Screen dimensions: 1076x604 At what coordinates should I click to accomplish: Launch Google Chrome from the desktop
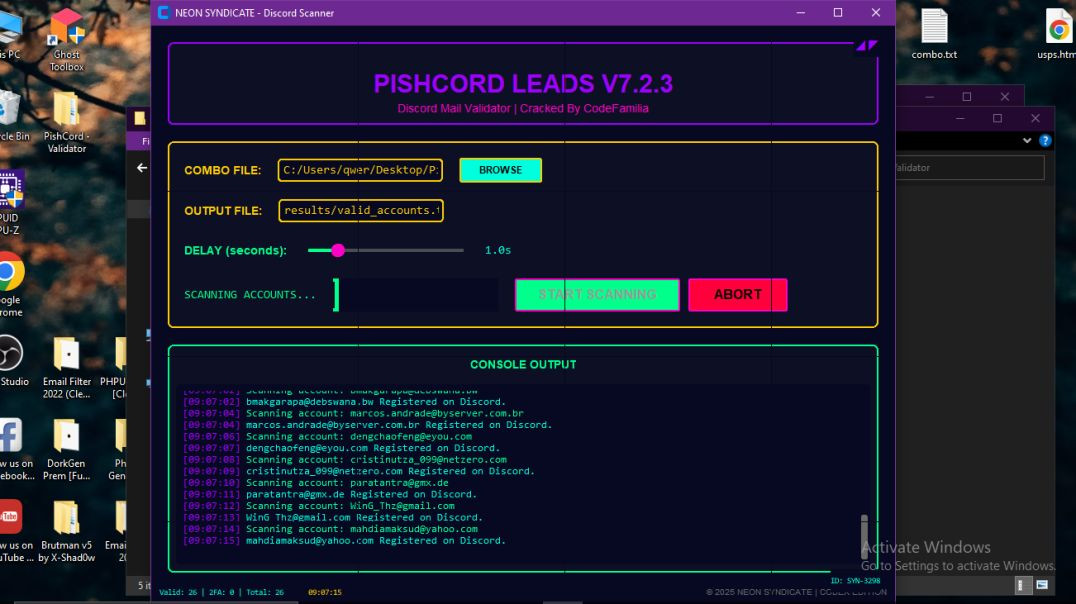(11, 284)
